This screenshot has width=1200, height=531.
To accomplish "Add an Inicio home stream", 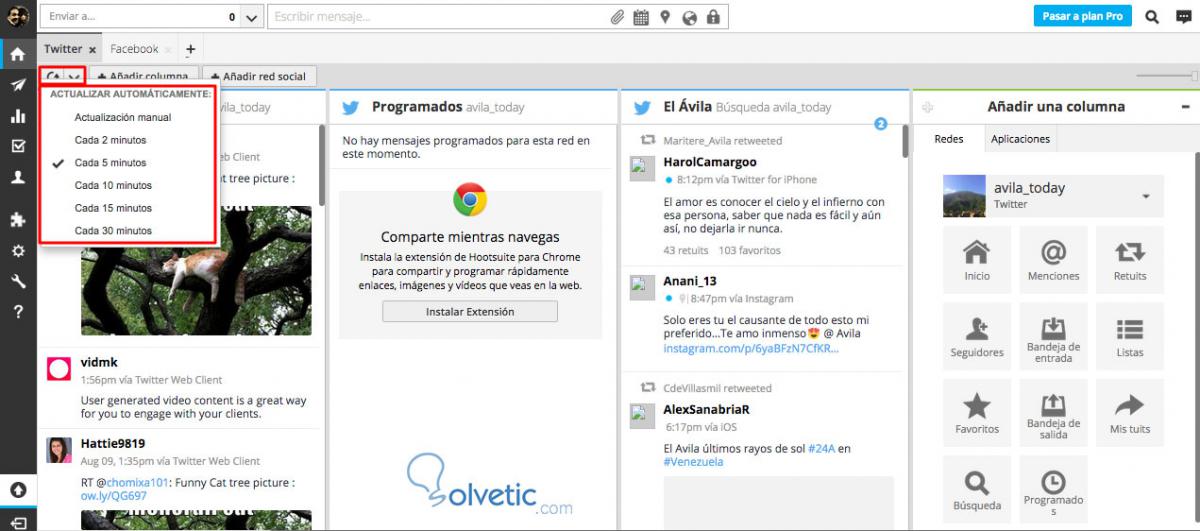I will pyautogui.click(x=977, y=260).
